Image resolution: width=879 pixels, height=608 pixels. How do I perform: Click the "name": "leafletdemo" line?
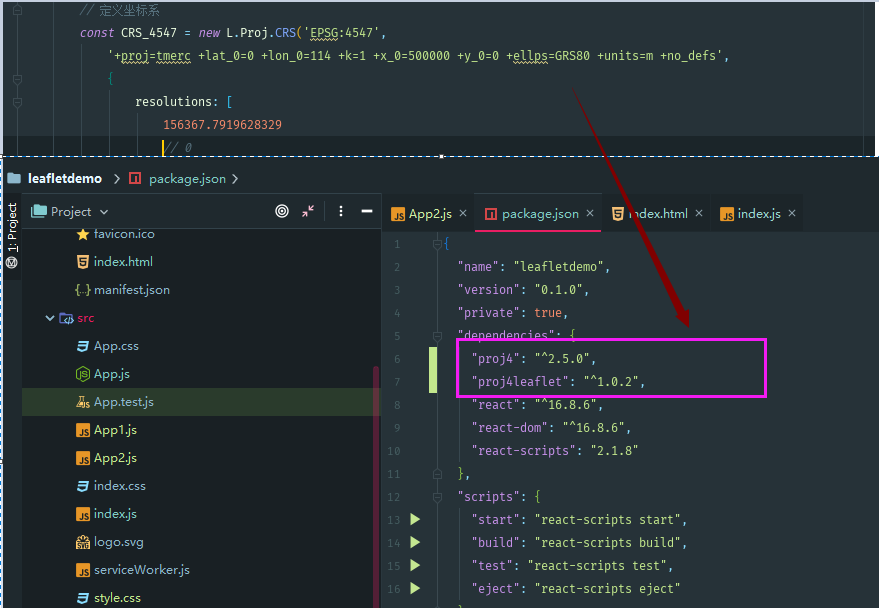pyautogui.click(x=534, y=267)
